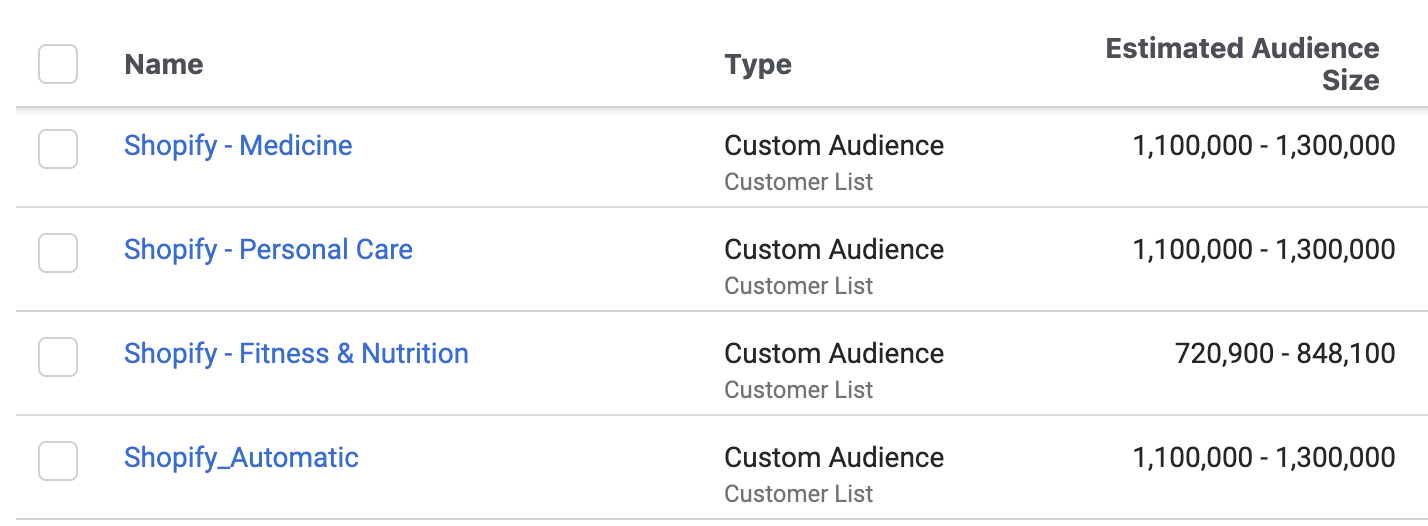Click the audience size in Shopify_Automatic row

[1264, 458]
